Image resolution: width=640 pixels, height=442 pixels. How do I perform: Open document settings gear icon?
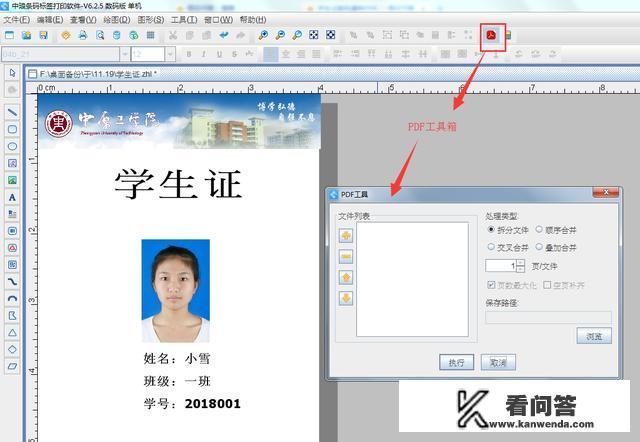tap(65, 36)
